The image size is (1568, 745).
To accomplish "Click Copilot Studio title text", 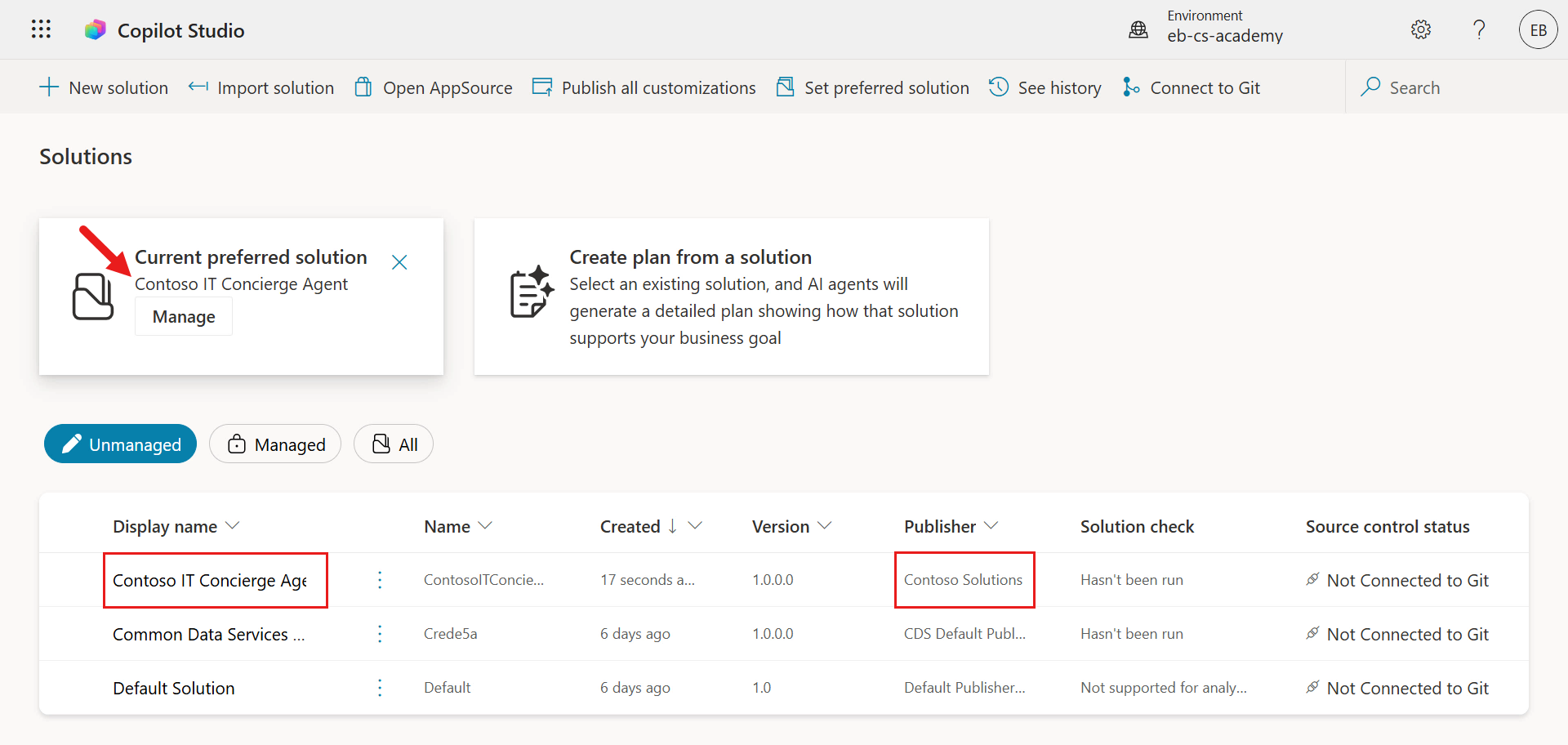I will click(181, 31).
